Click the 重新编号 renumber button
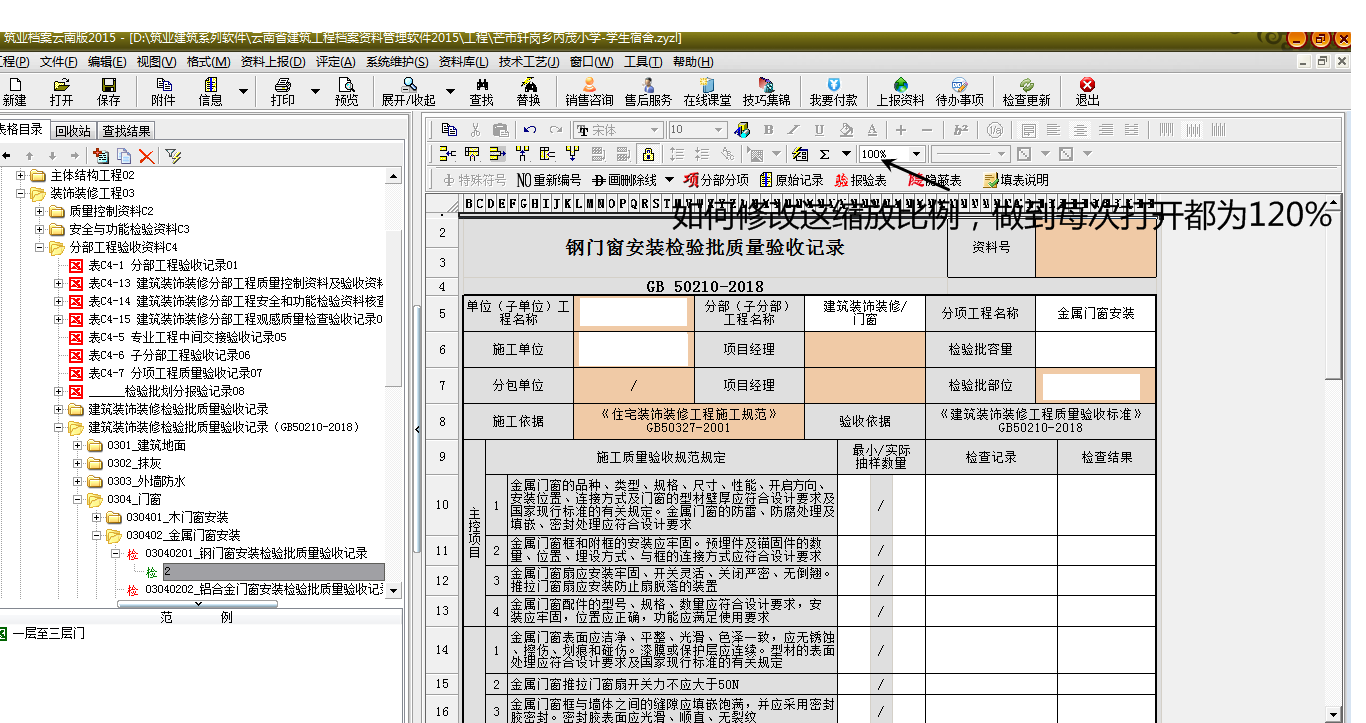This screenshot has height=723, width=1366. pos(548,180)
